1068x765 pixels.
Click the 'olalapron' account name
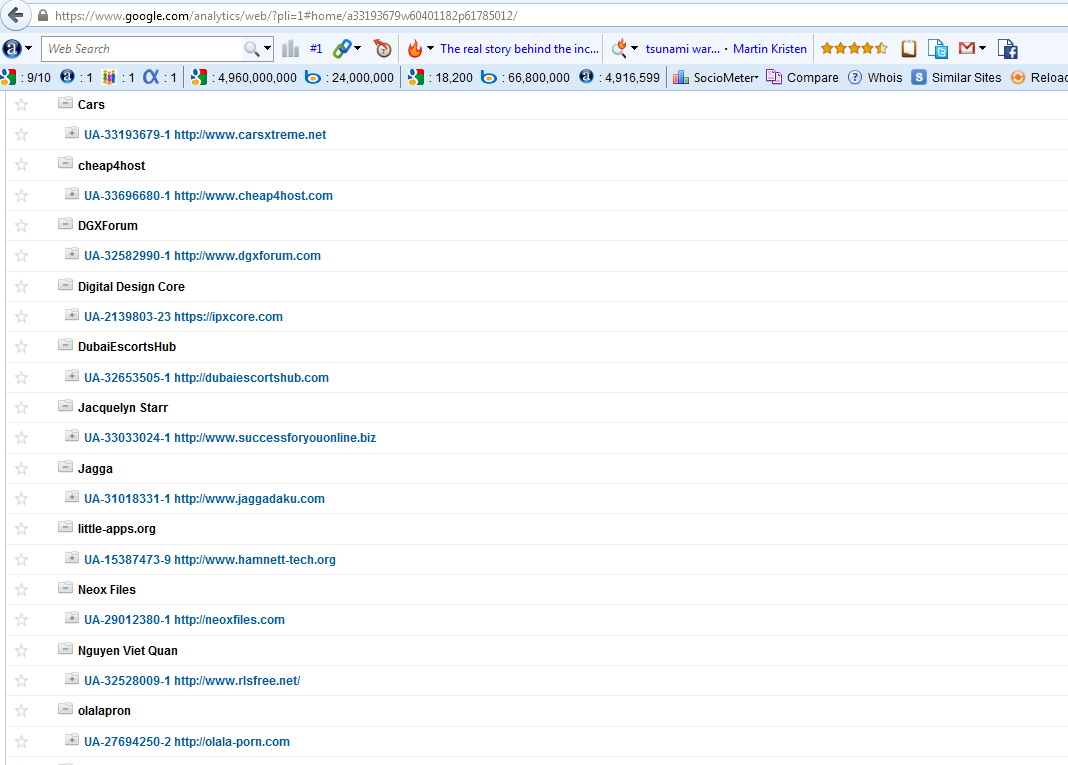click(104, 711)
